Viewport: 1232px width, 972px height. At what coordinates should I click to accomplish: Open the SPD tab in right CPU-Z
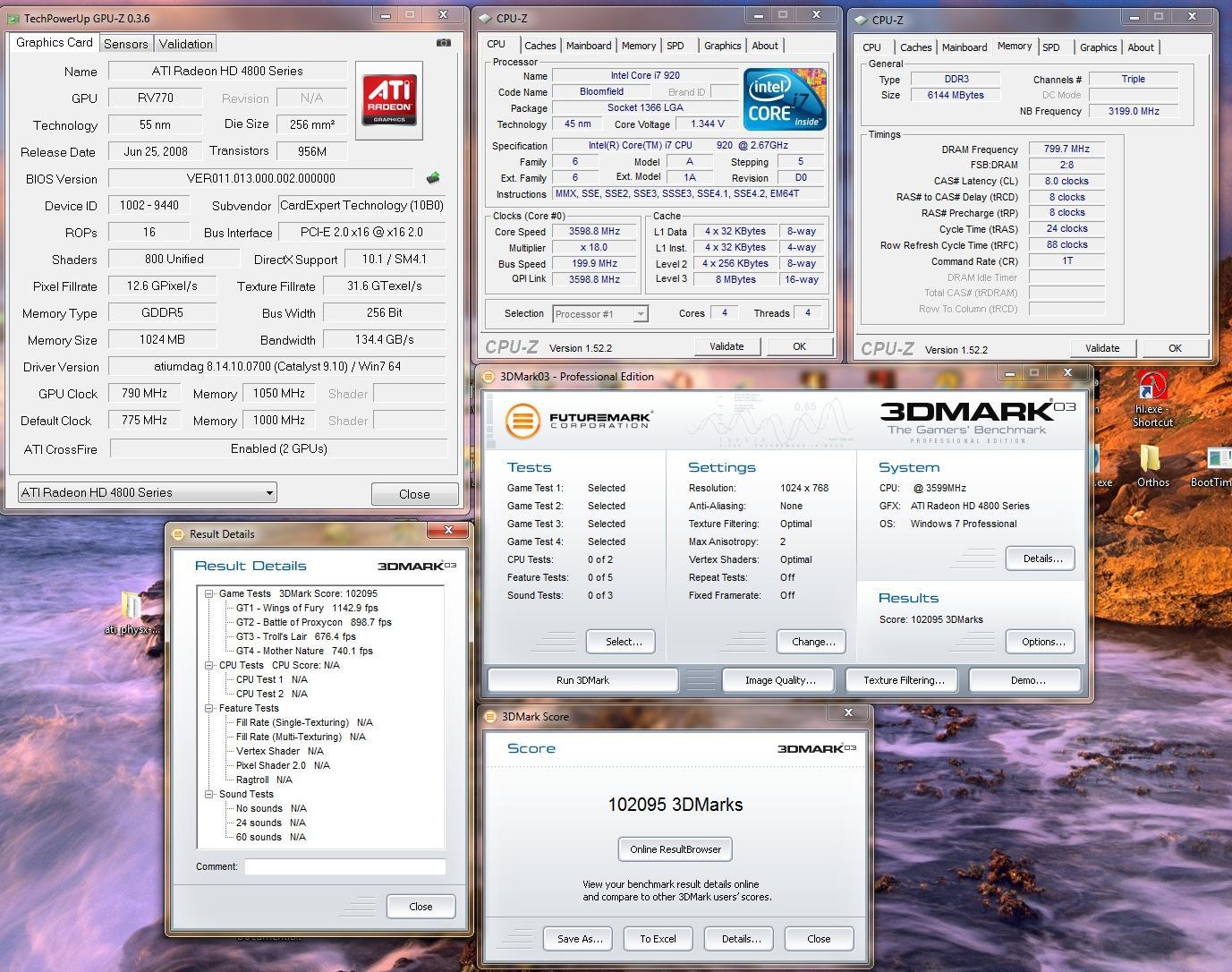1051,47
